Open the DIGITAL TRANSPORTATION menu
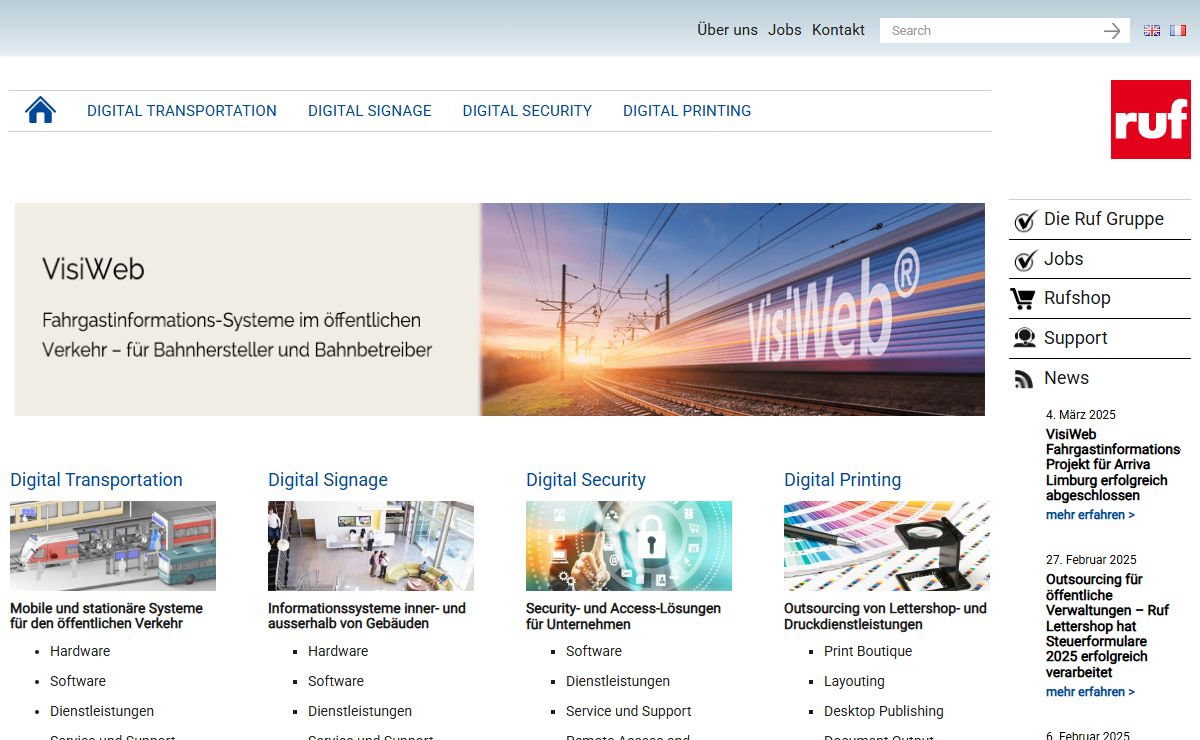 tap(182, 111)
